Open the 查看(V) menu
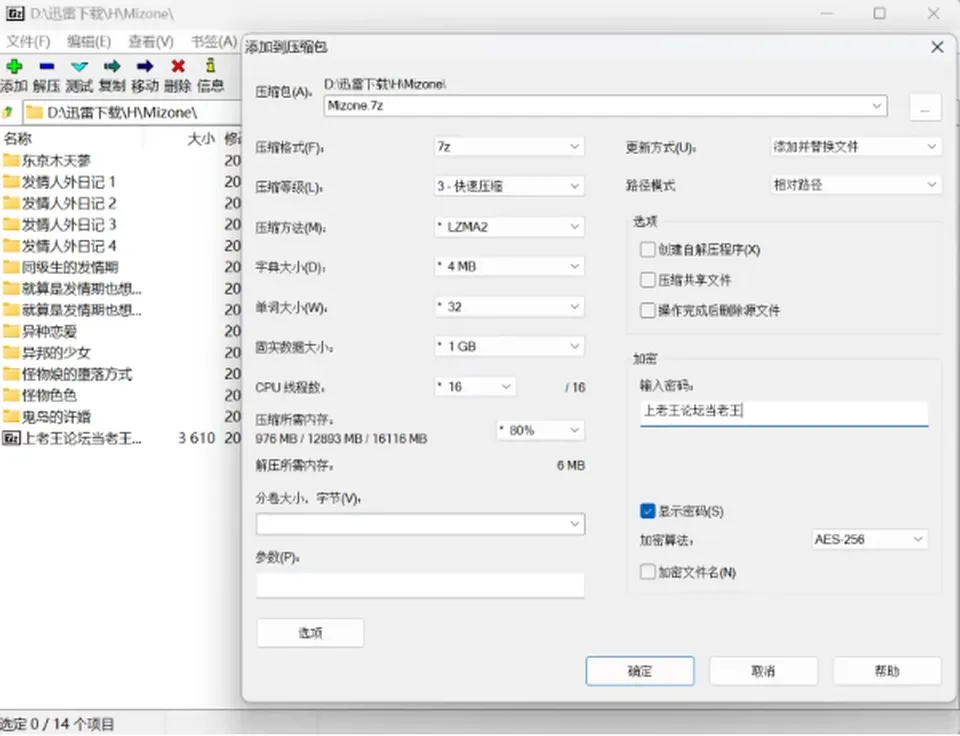 point(151,42)
